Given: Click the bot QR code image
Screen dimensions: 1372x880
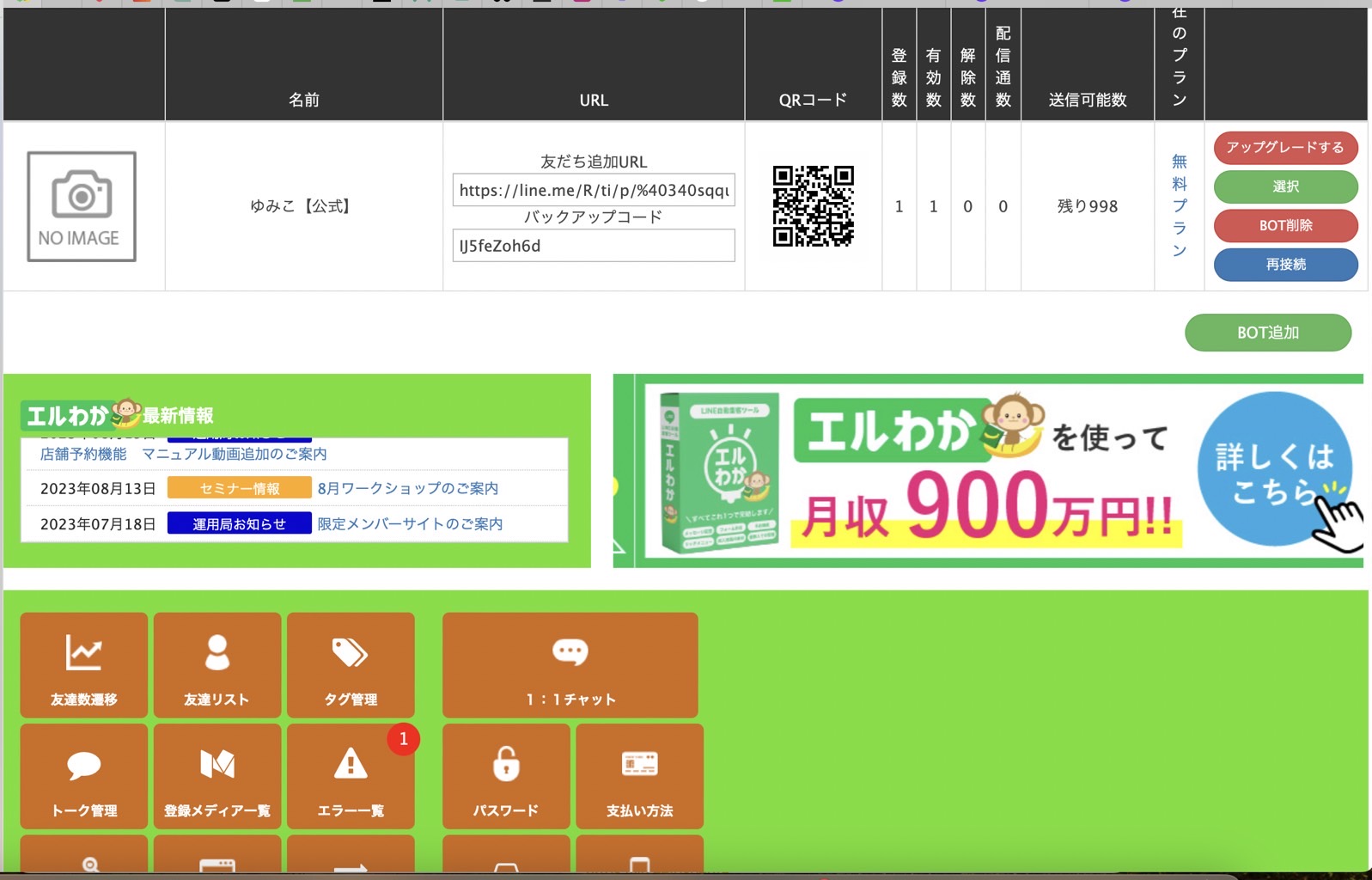Looking at the screenshot, I should click(x=813, y=206).
